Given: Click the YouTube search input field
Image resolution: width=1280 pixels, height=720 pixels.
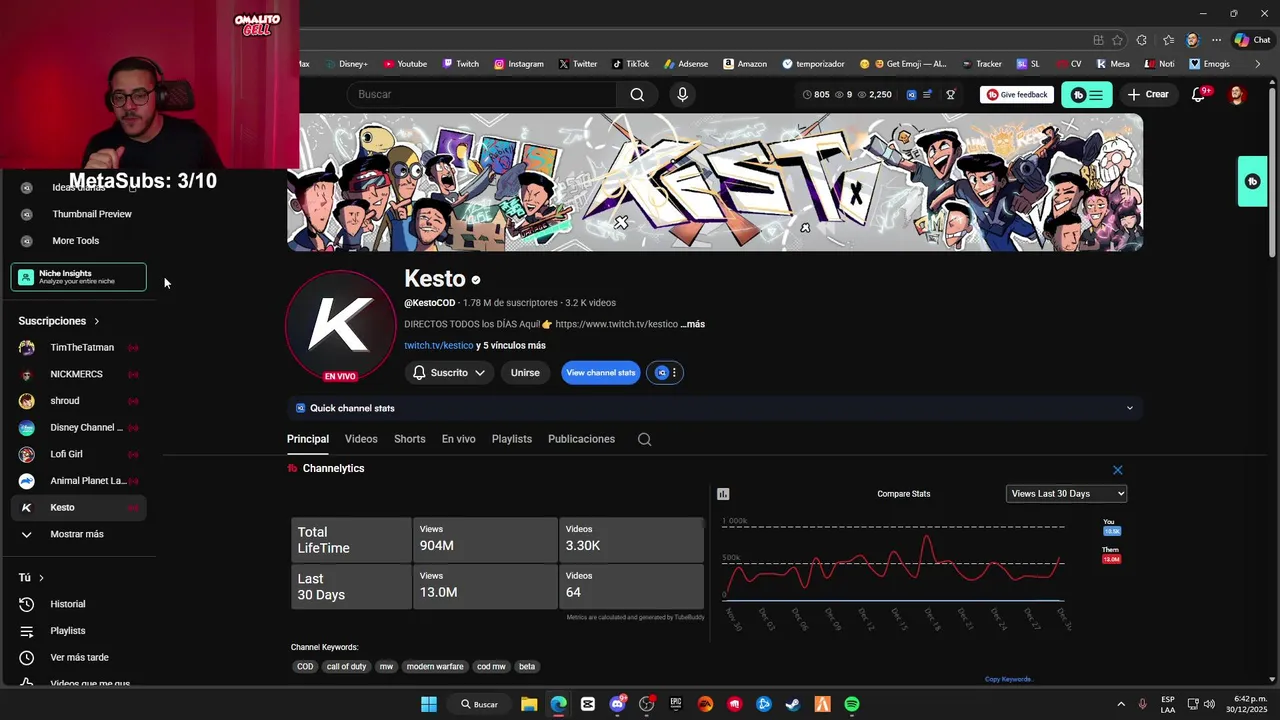Looking at the screenshot, I should (x=482, y=94).
